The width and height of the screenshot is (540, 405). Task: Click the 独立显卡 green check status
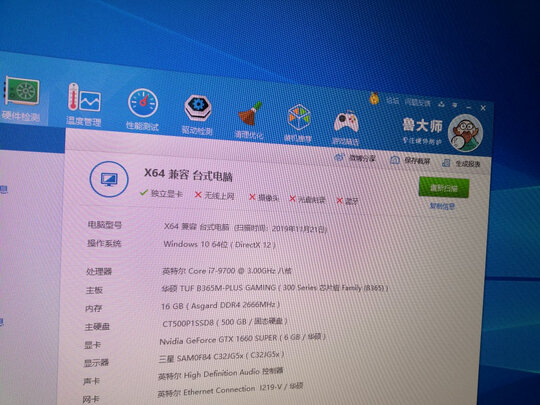161,193
